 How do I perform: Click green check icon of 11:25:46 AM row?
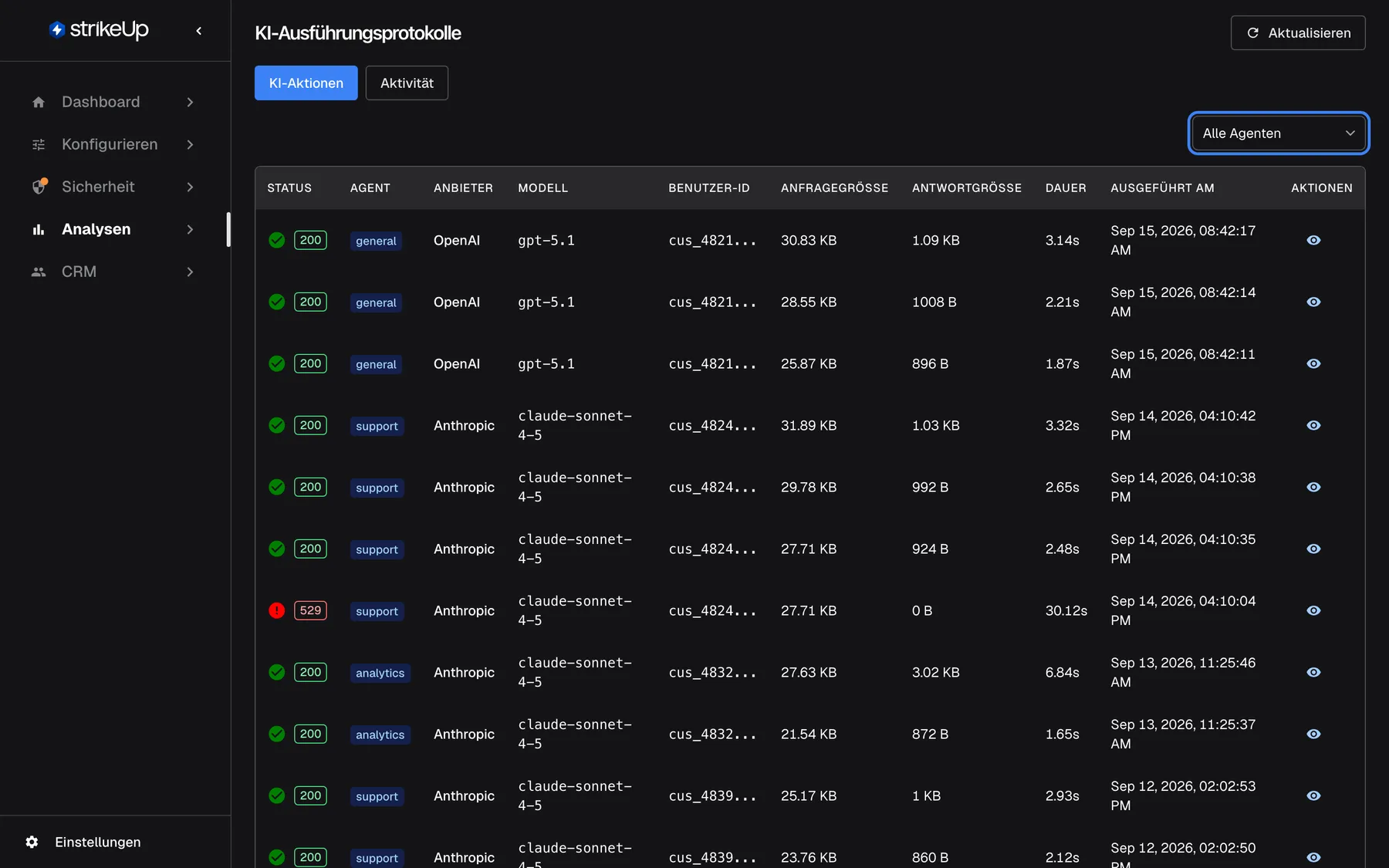coord(277,672)
